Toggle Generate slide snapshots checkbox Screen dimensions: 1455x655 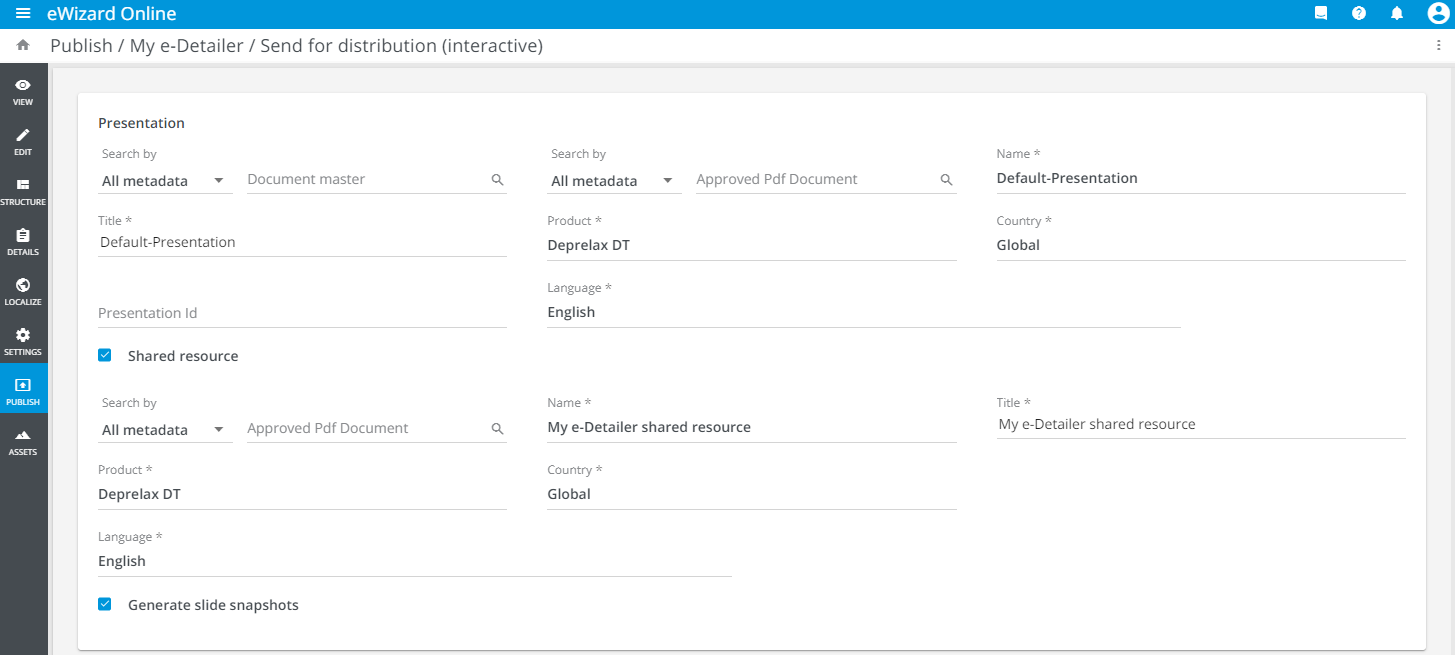[105, 604]
